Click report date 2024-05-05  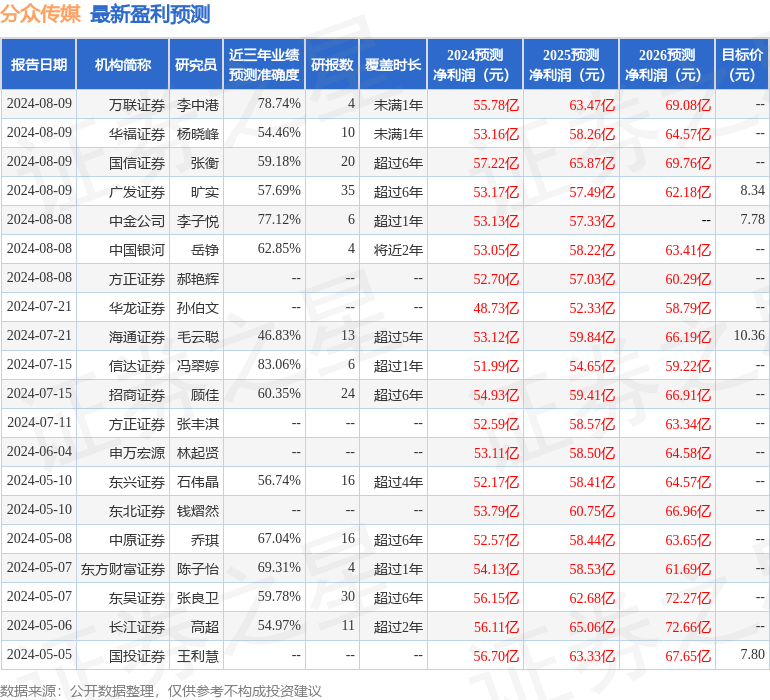tap(39, 654)
